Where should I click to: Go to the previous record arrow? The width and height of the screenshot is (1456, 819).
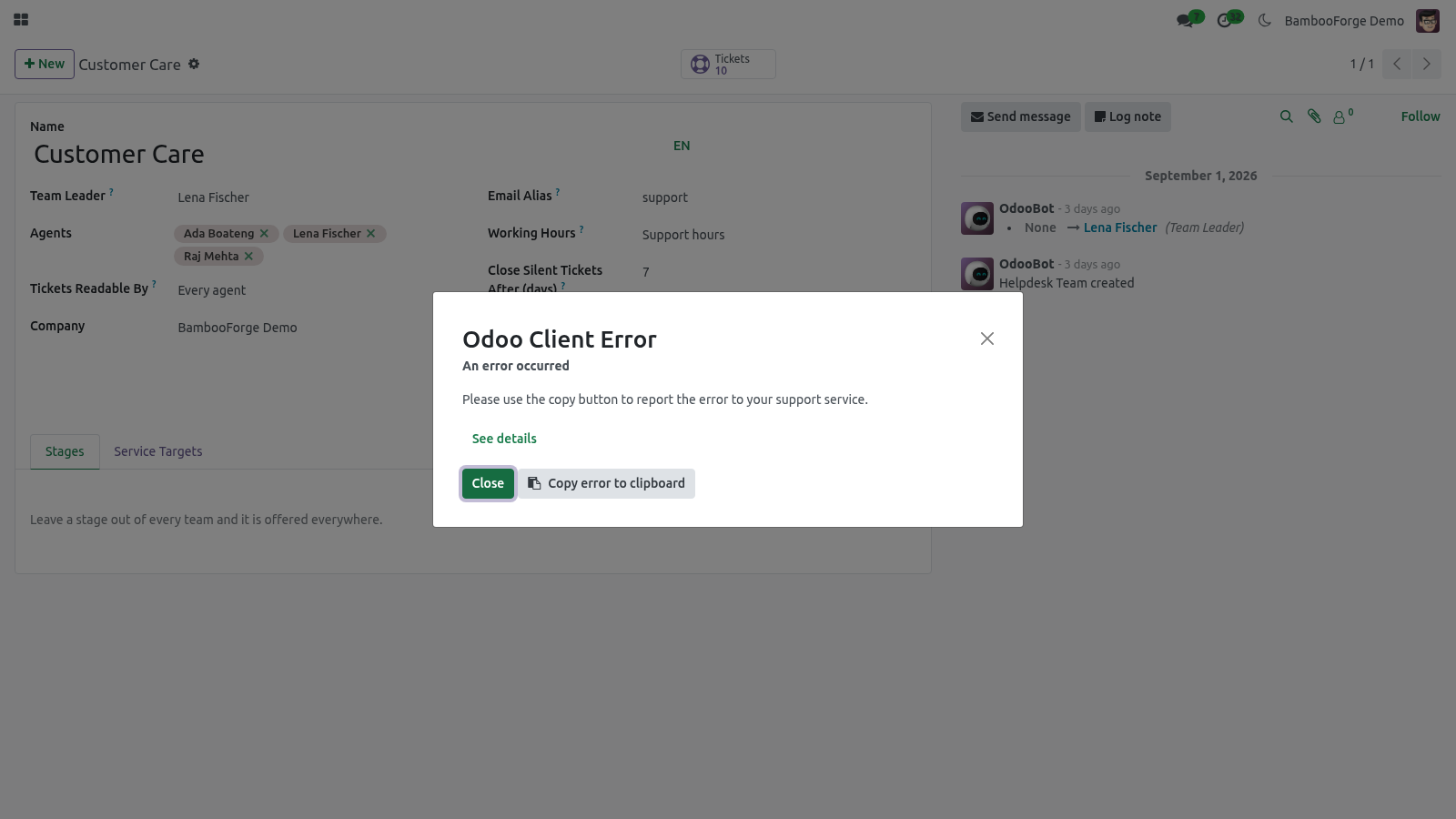point(1397,64)
